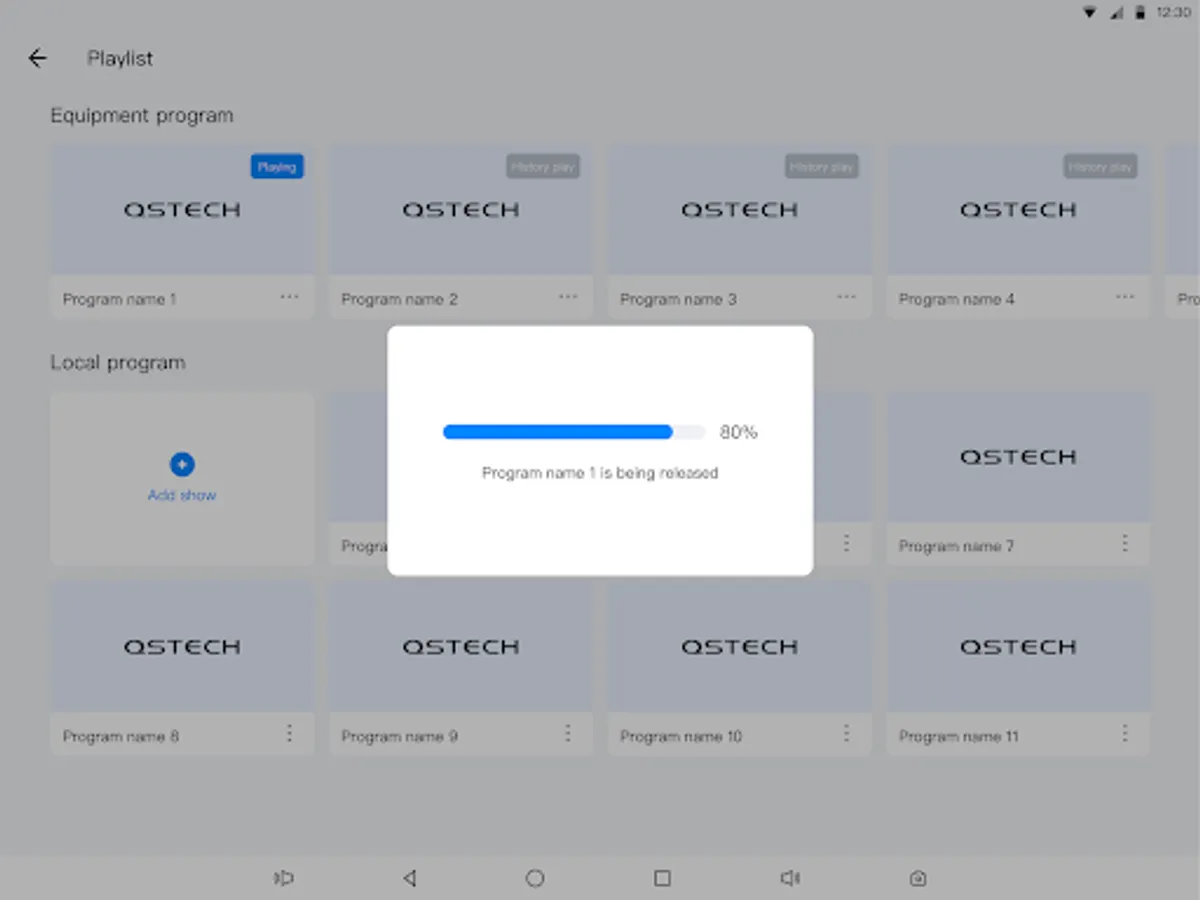
Task: Click the Program name 9 label
Action: 399,736
